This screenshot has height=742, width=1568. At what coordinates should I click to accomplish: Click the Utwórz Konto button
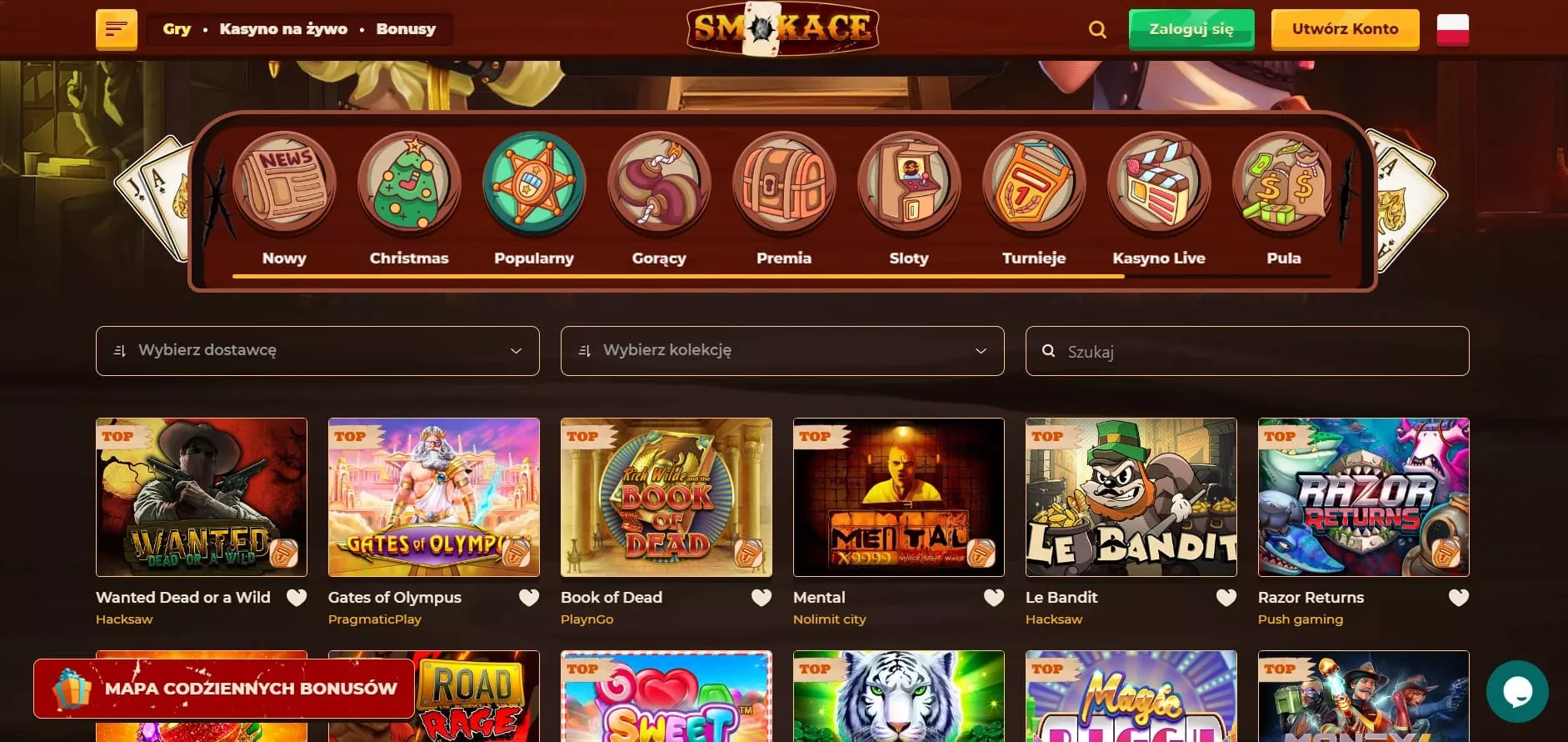click(x=1345, y=29)
